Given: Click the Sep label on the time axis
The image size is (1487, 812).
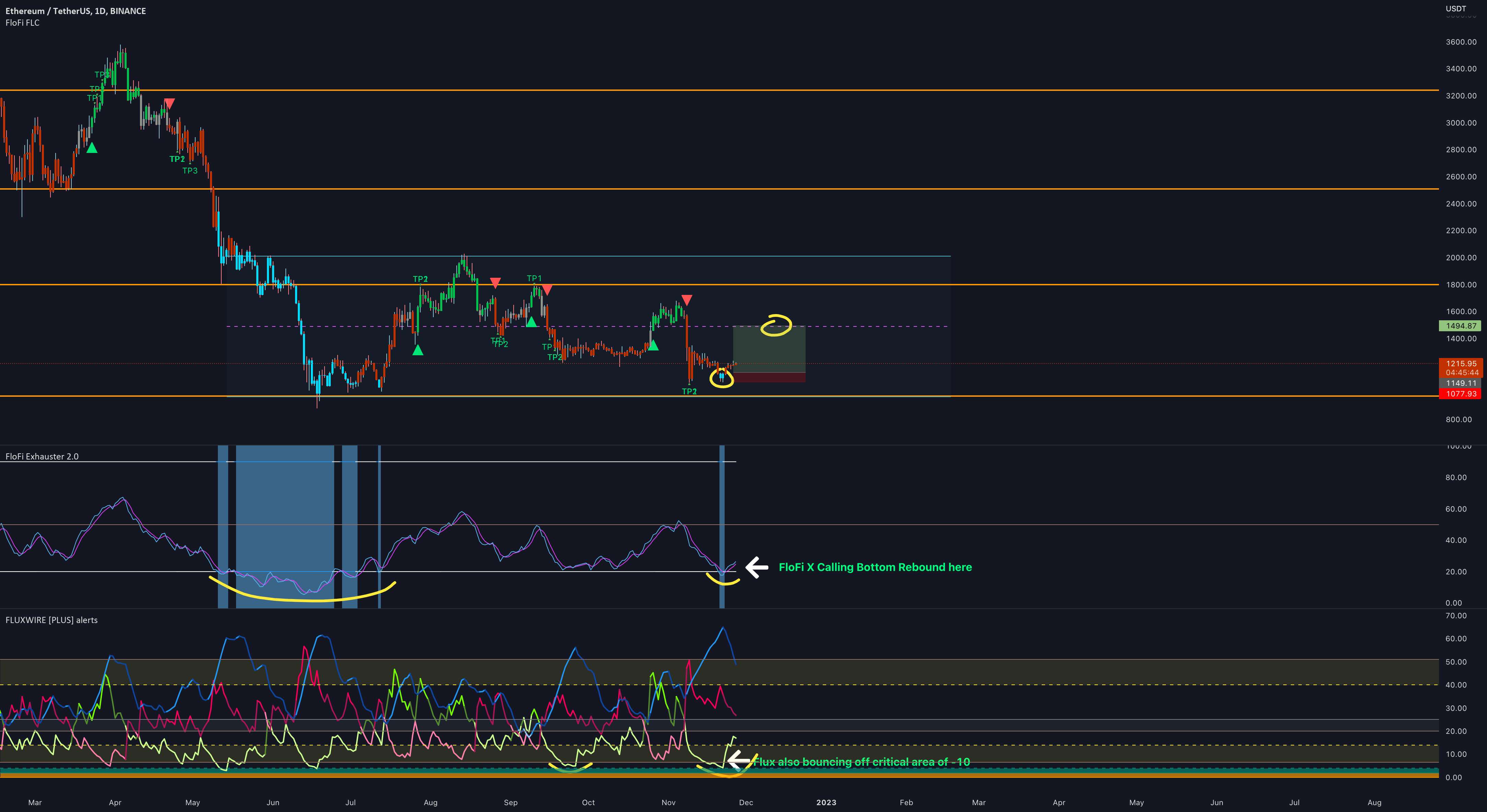Looking at the screenshot, I should coord(510,802).
